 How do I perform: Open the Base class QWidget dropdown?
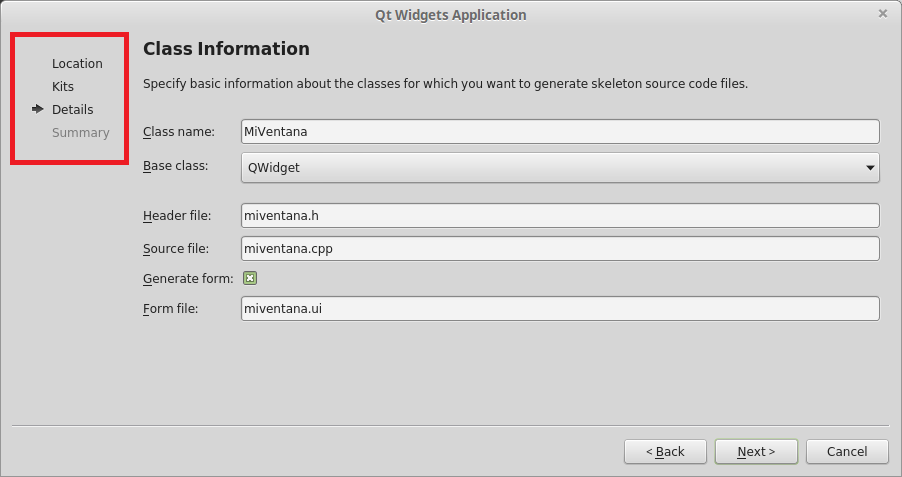point(560,168)
